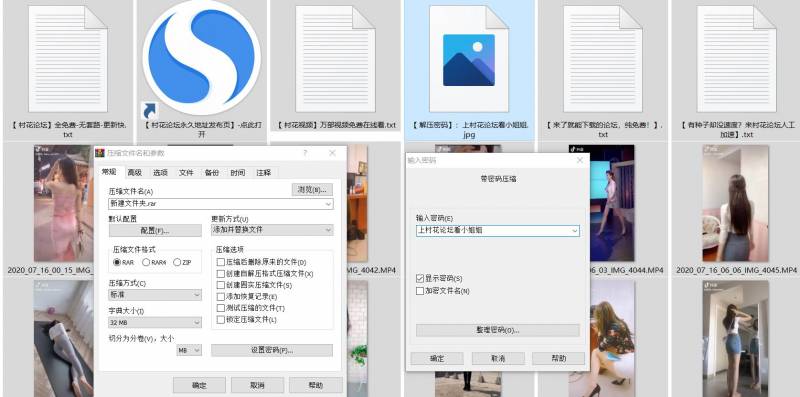Check the 加密文件名 checkbox
This screenshot has width=800, height=397.
pyautogui.click(x=420, y=291)
